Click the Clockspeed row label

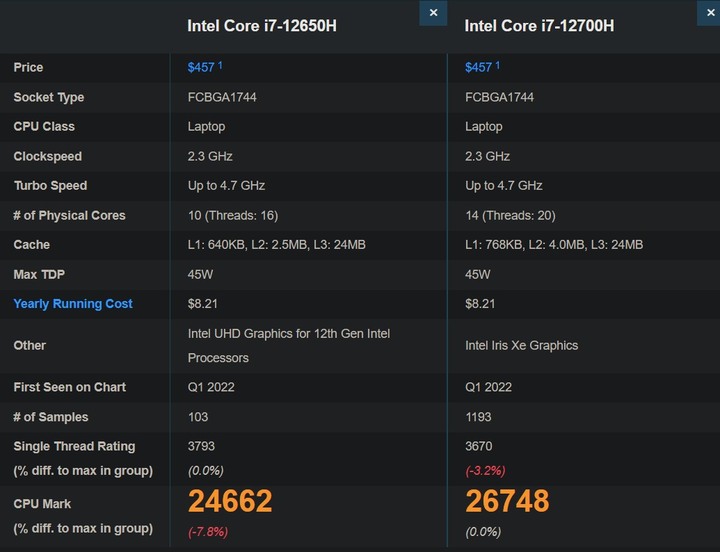tap(48, 156)
